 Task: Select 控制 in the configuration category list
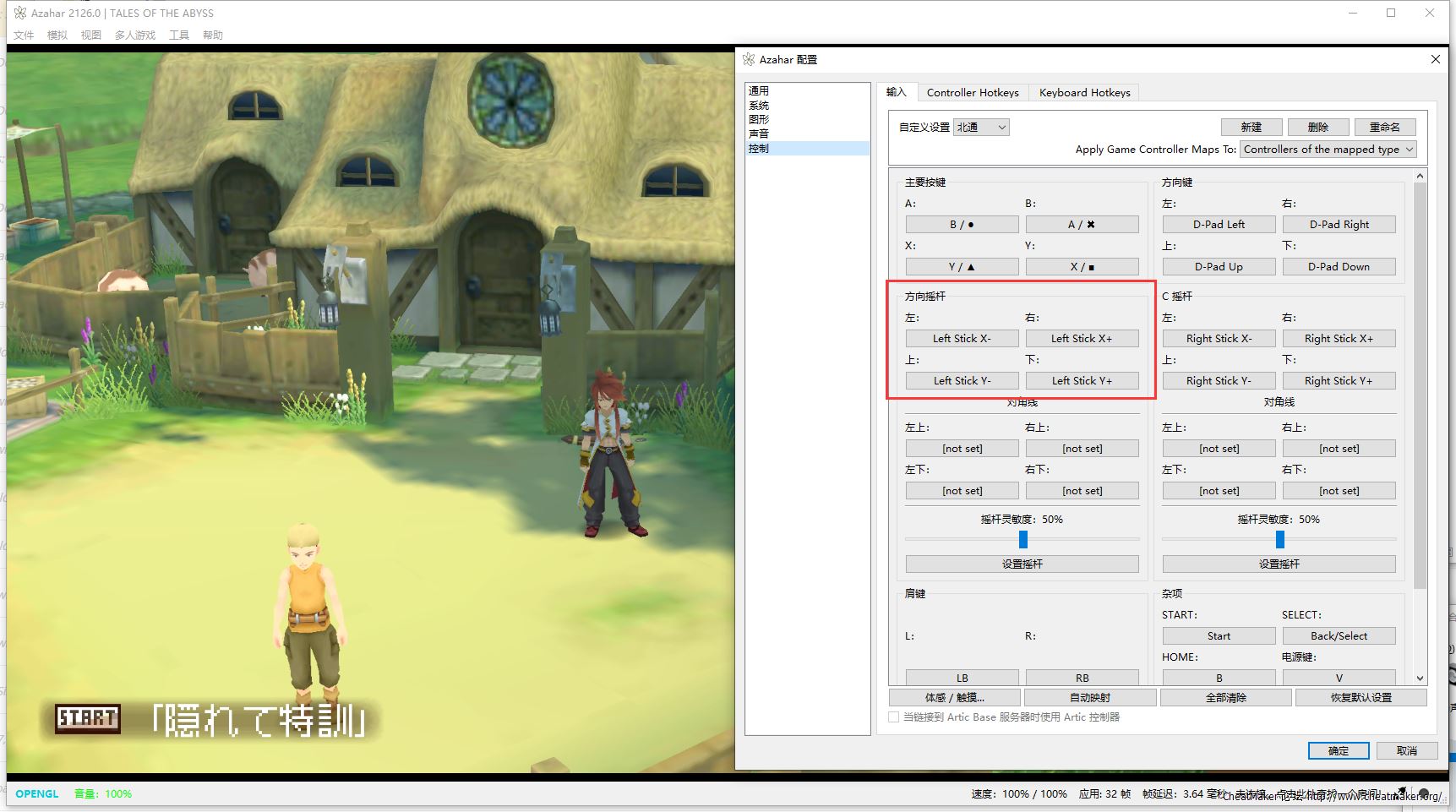pos(807,148)
